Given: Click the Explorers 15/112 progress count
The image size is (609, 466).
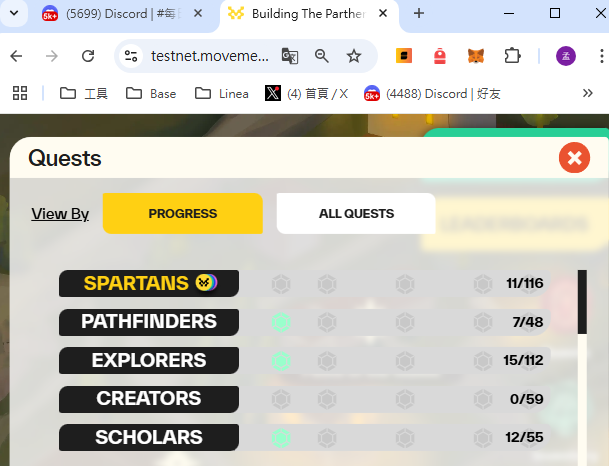Looking at the screenshot, I should [x=524, y=360].
